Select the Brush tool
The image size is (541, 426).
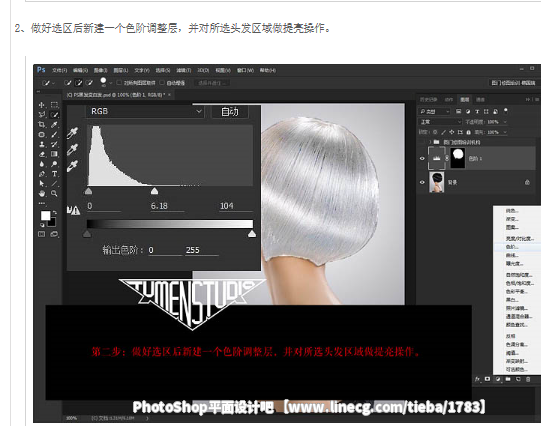pyautogui.click(x=54, y=135)
